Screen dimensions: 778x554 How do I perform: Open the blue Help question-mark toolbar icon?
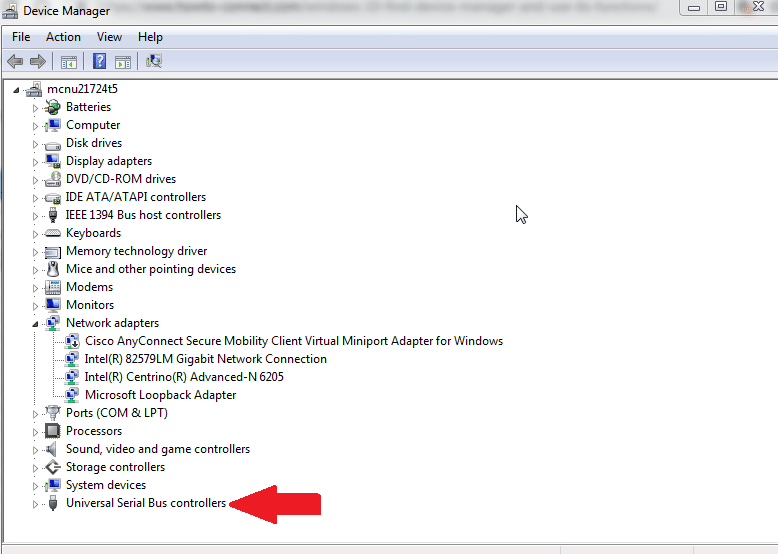point(99,61)
